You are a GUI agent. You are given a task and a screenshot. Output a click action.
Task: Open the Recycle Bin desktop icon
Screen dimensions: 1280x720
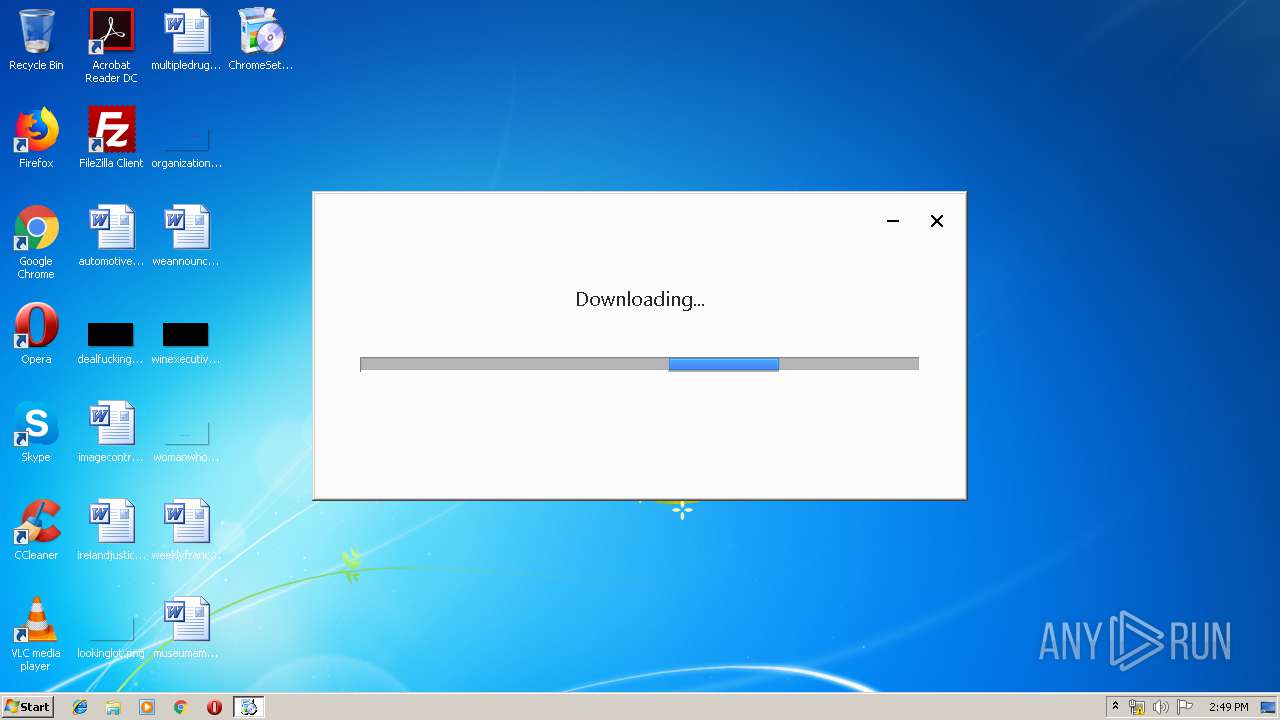[36, 40]
